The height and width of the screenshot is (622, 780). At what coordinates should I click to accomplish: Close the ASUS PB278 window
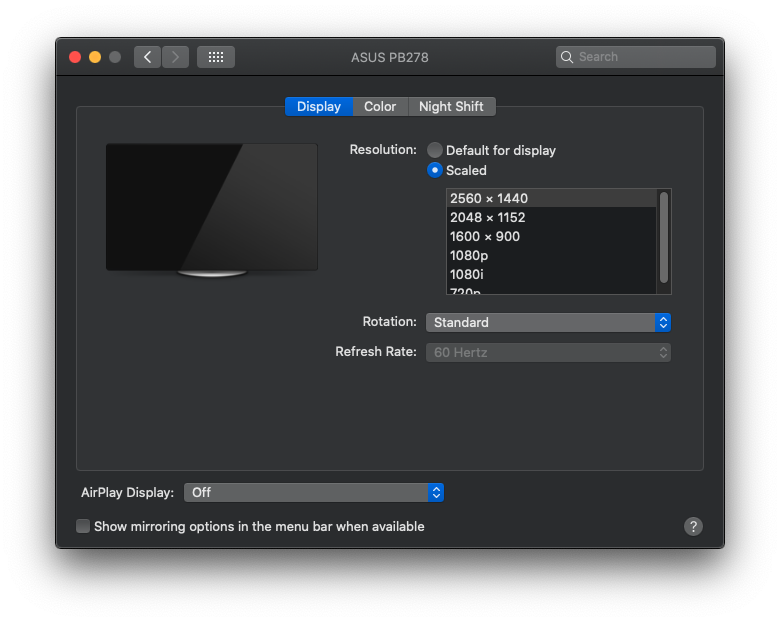pos(75,57)
